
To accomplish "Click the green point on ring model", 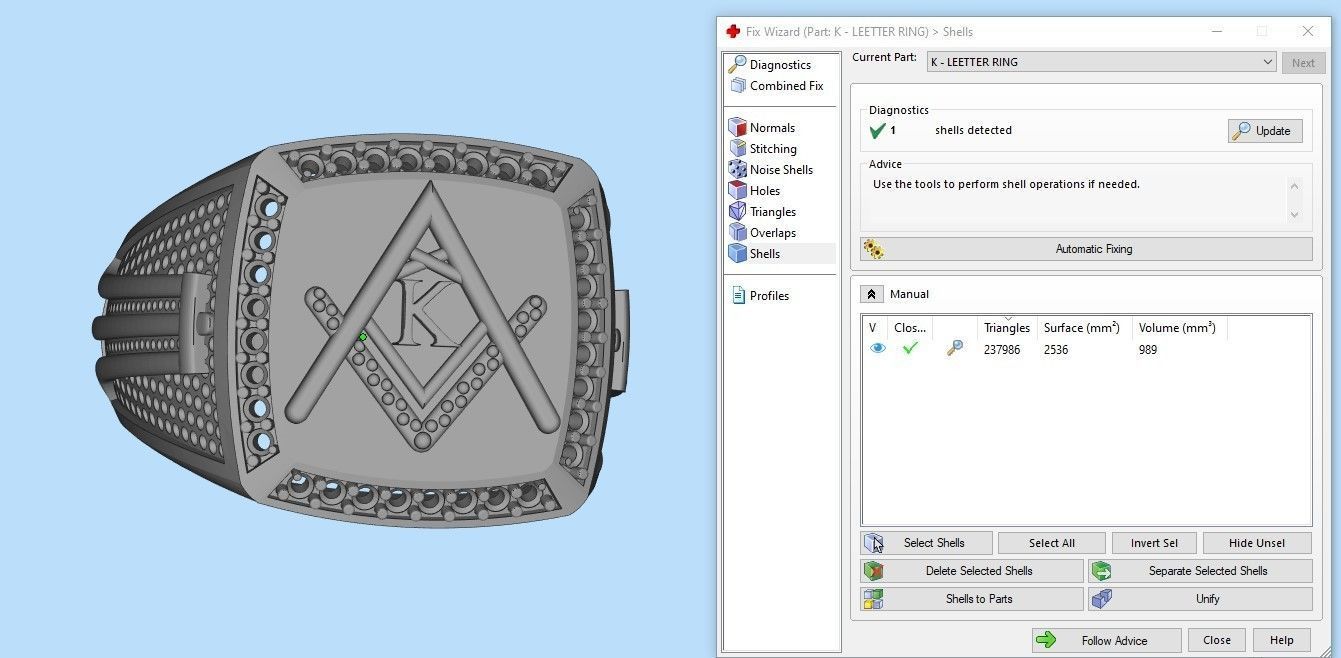I will [x=363, y=337].
